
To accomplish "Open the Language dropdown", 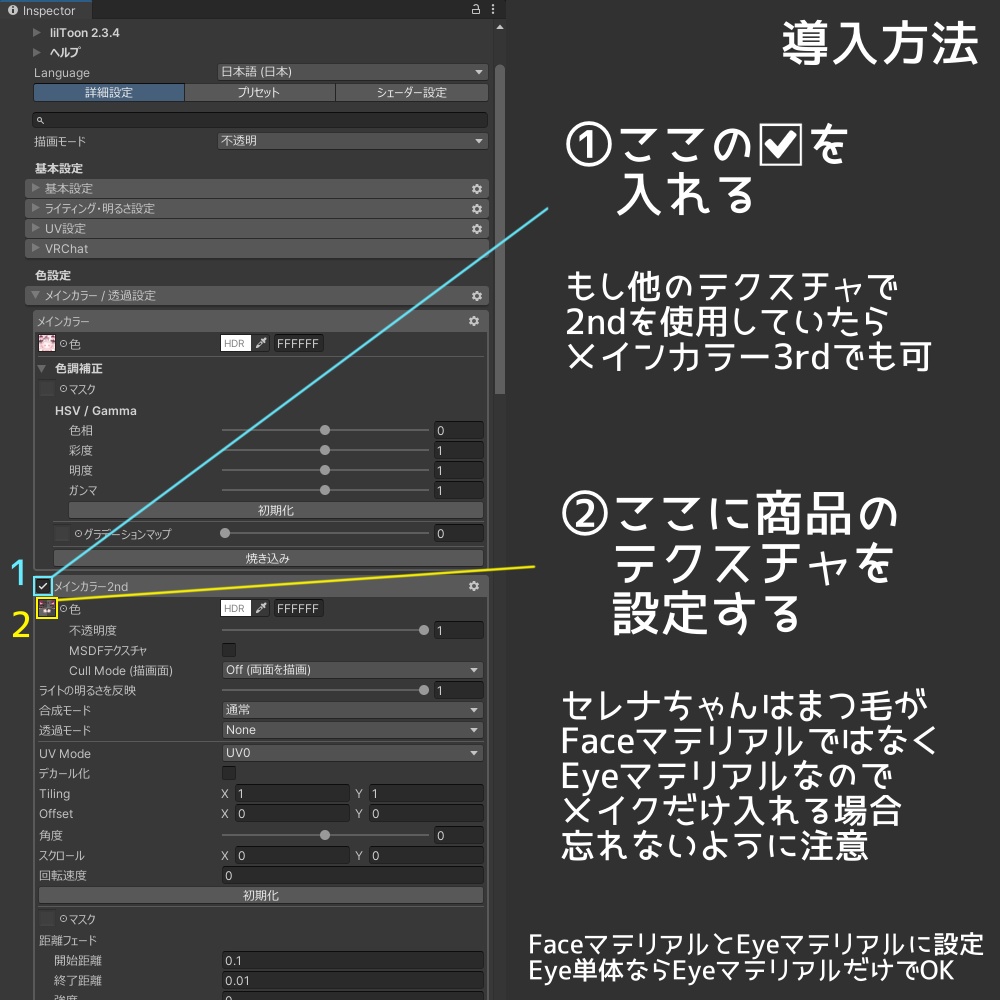I will 353,72.
